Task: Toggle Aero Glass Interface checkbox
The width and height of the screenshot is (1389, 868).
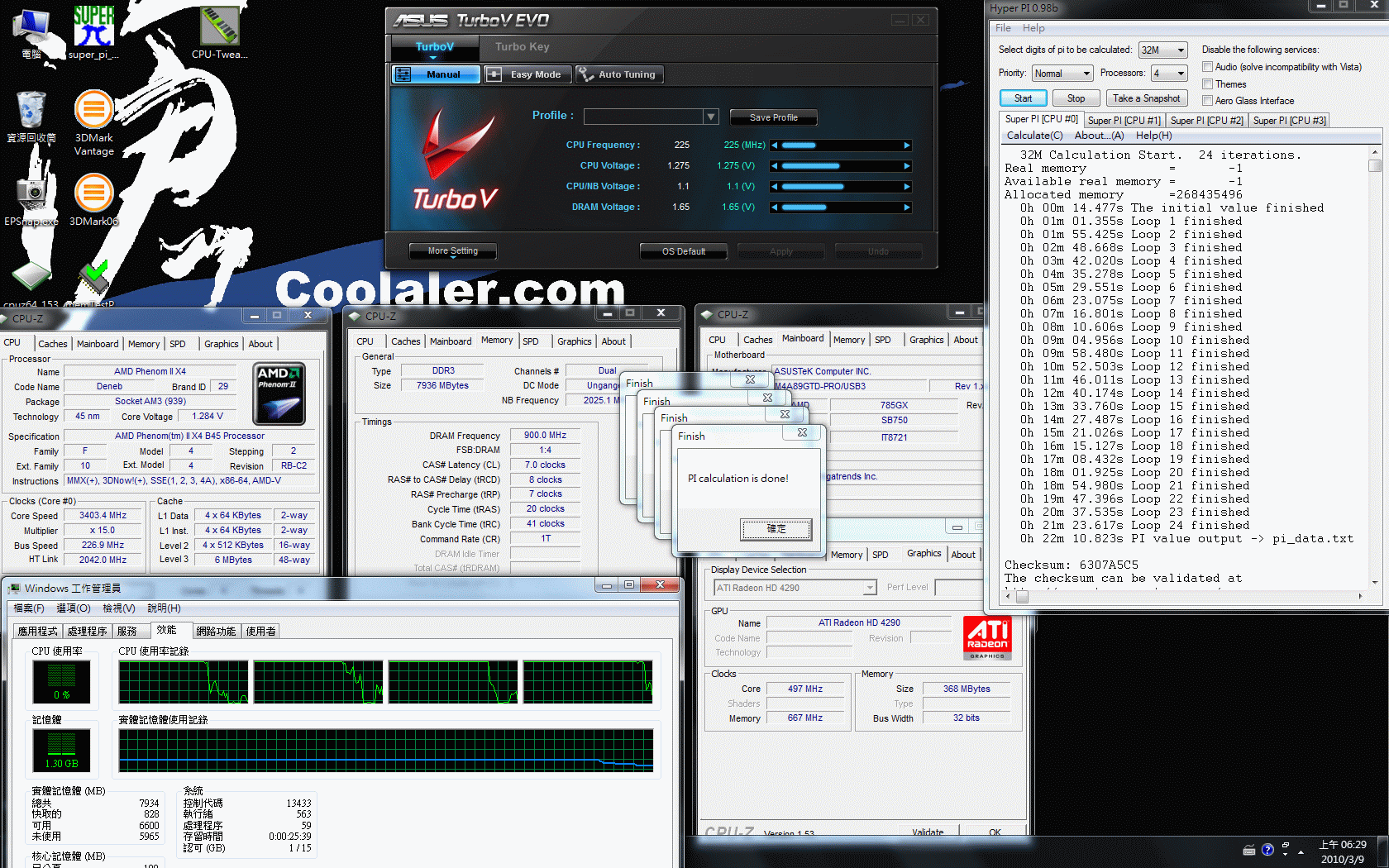Action: click(1207, 101)
